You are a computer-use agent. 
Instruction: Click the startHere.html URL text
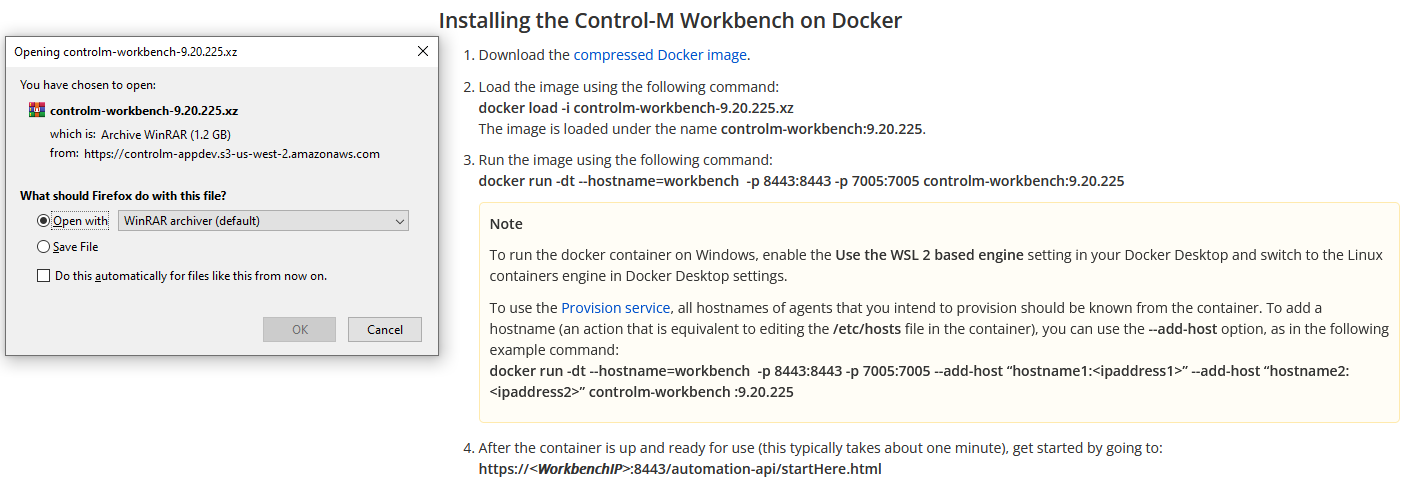click(680, 469)
